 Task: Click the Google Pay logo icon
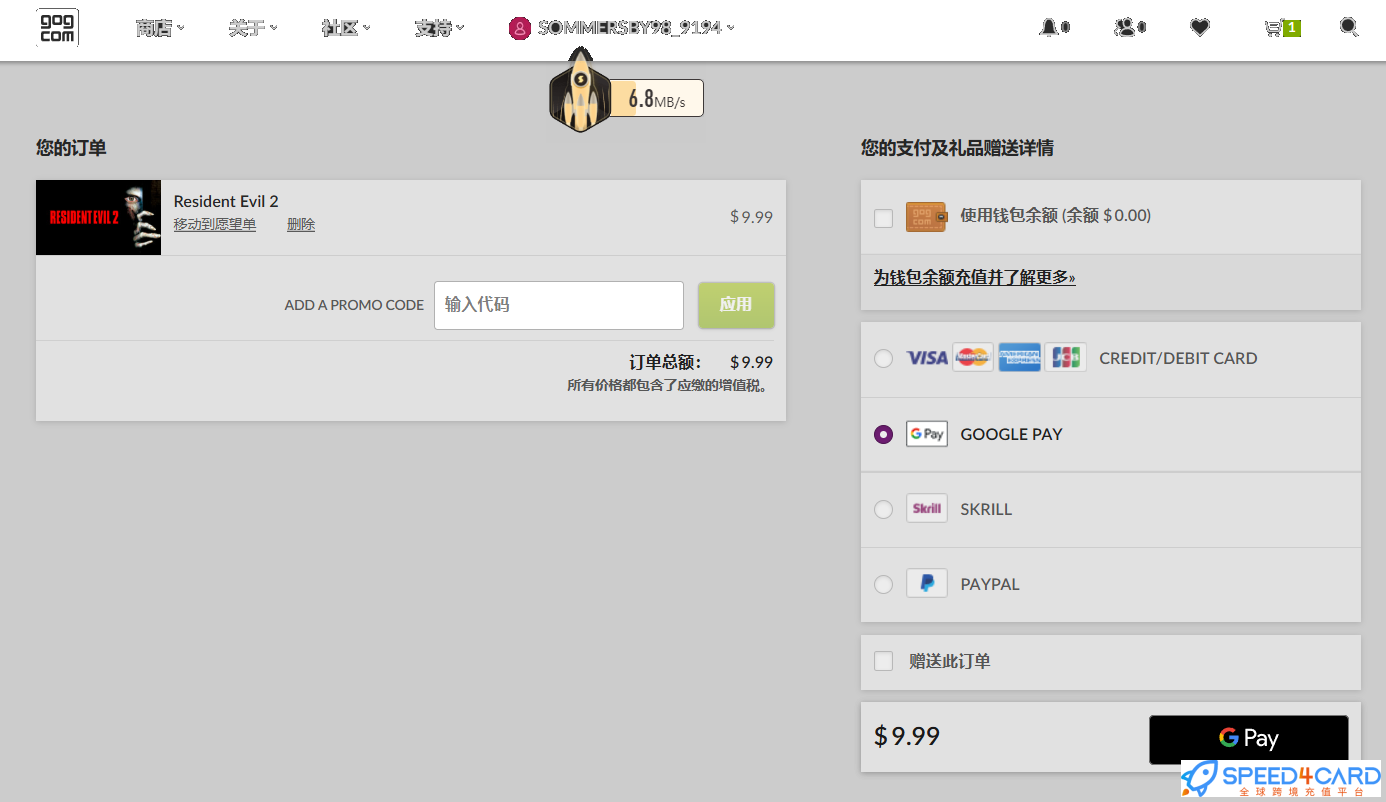927,434
